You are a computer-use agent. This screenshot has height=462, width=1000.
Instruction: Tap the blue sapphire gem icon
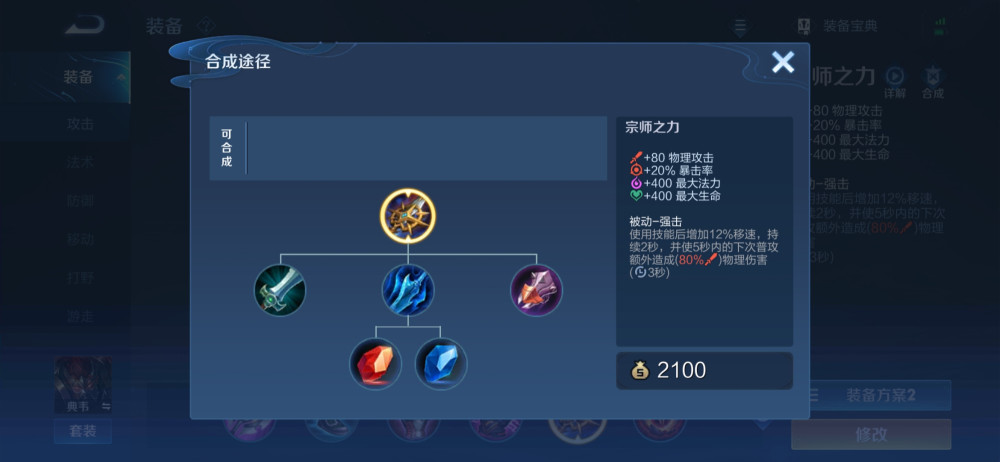pos(441,364)
